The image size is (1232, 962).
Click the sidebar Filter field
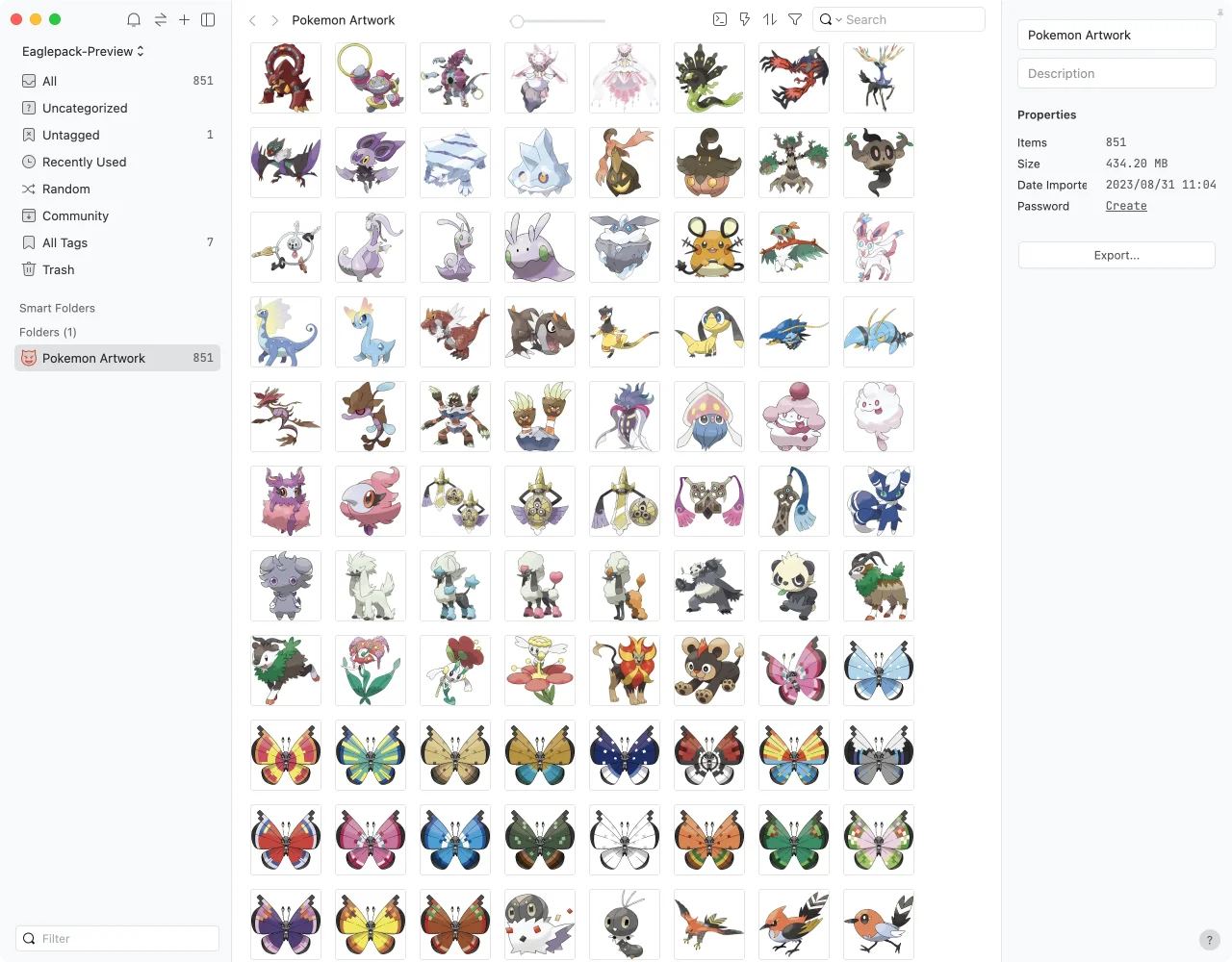point(117,938)
